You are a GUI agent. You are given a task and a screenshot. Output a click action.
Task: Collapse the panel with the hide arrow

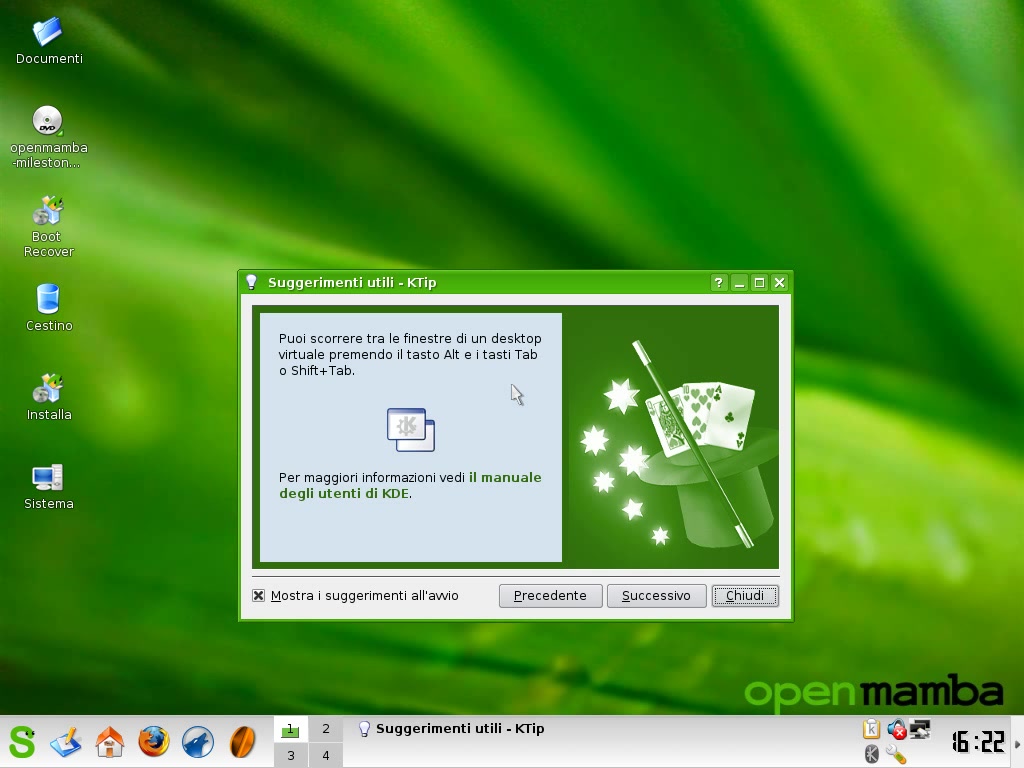pyautogui.click(x=1017, y=743)
